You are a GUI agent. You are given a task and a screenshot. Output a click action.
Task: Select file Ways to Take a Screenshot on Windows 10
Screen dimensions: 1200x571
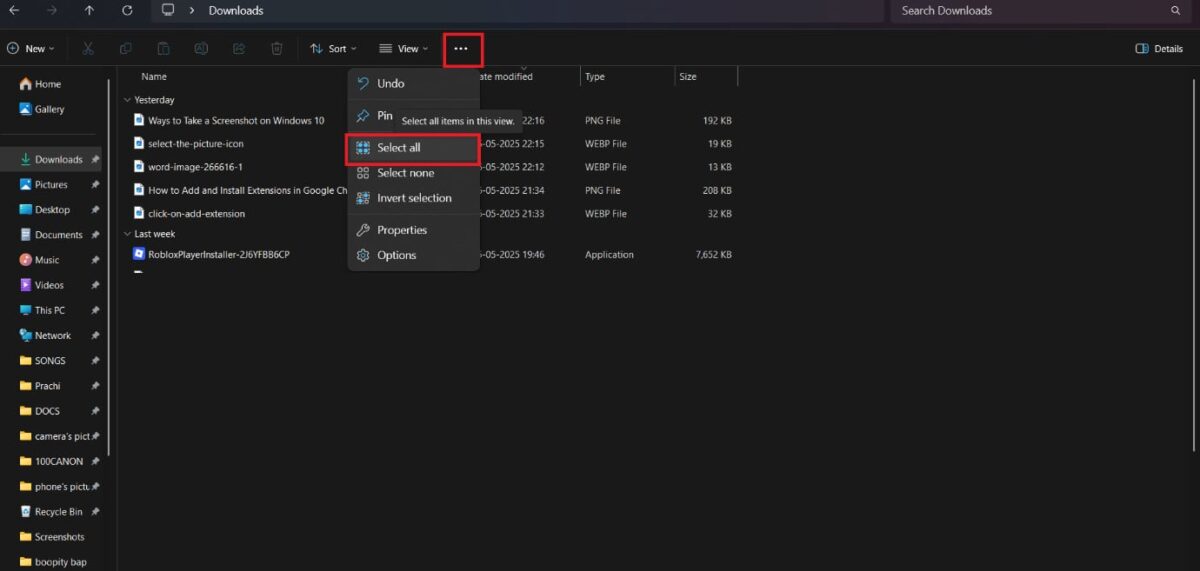point(236,120)
